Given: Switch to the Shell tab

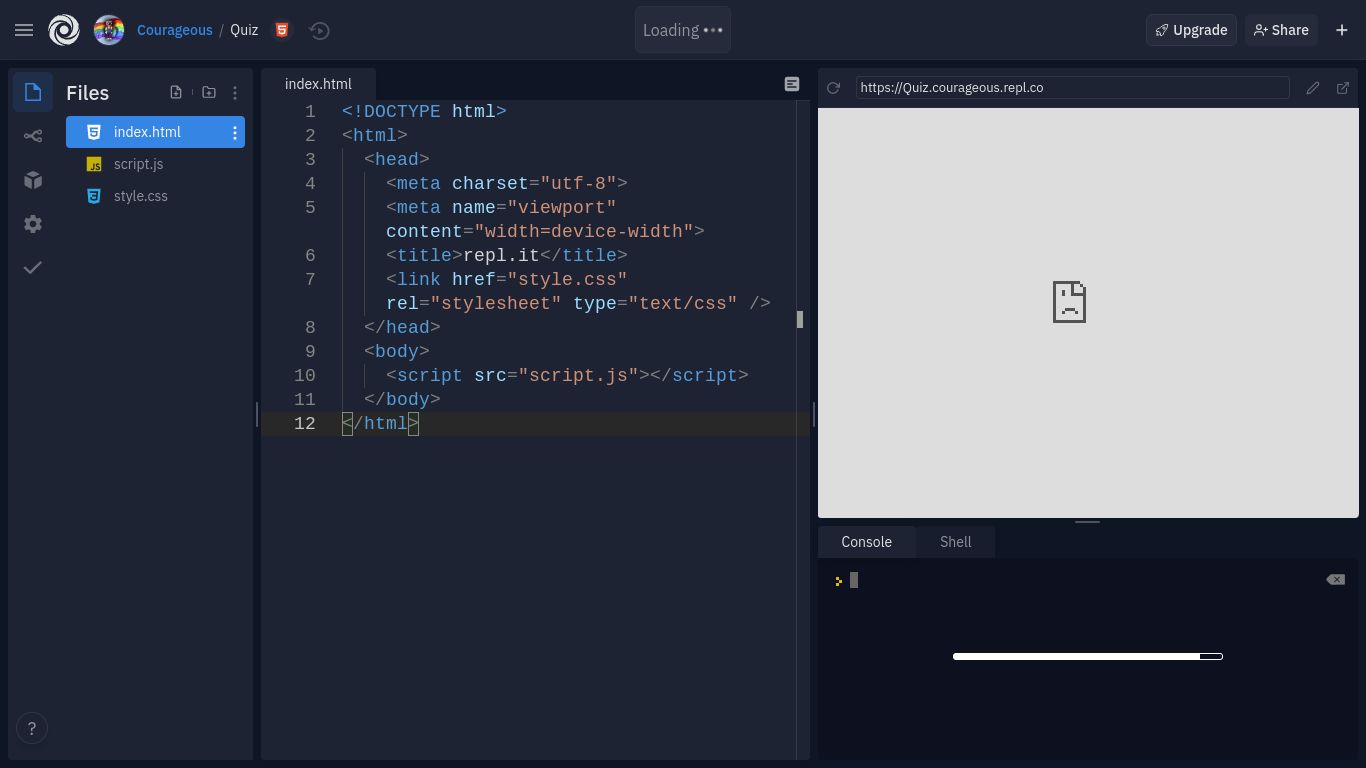Looking at the screenshot, I should click(x=955, y=542).
